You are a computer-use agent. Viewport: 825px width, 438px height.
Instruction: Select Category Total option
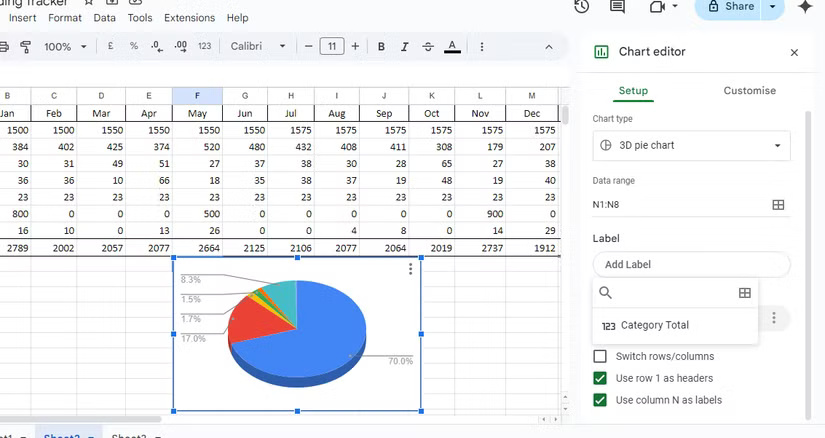(x=654, y=326)
